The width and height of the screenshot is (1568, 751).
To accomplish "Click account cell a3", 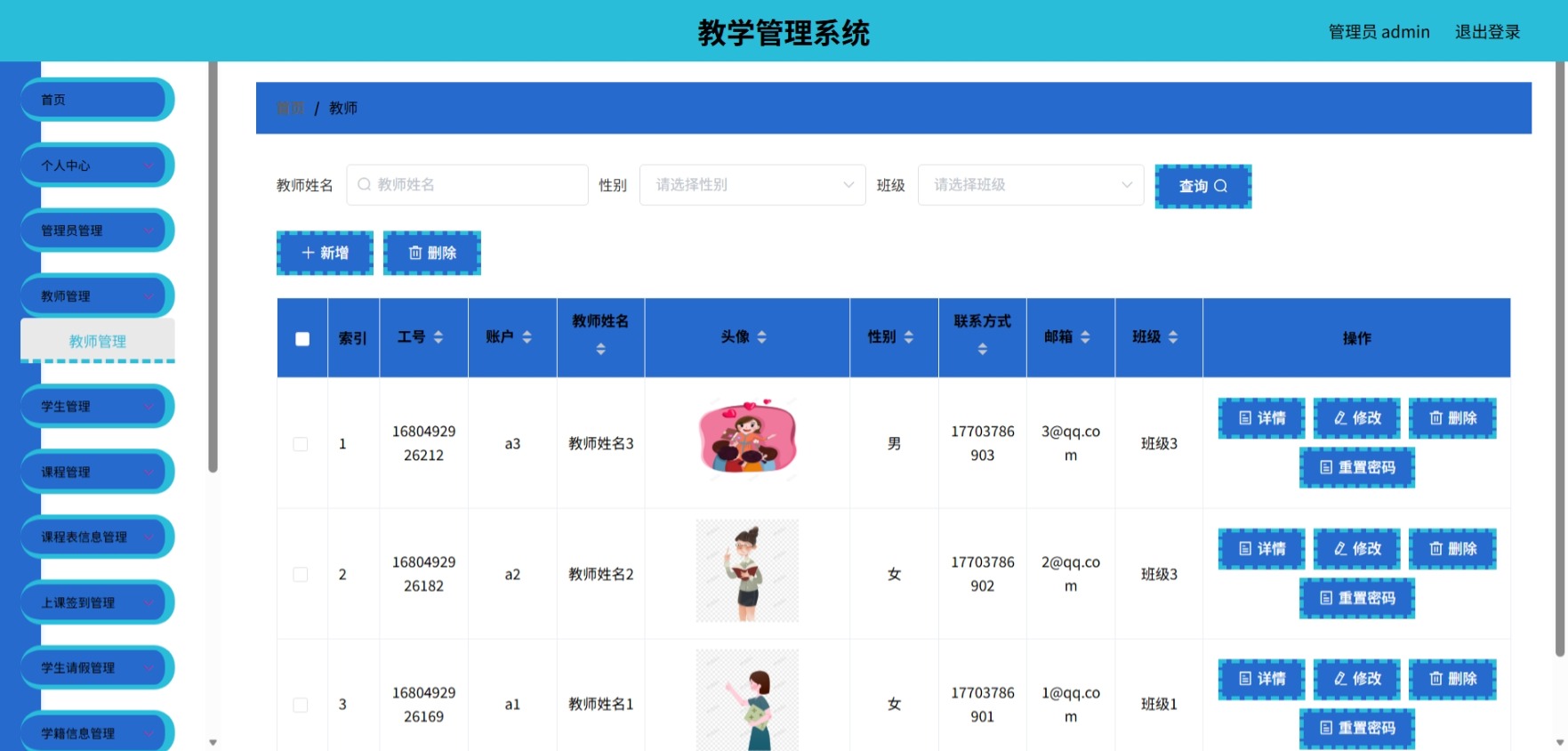I will (512, 444).
